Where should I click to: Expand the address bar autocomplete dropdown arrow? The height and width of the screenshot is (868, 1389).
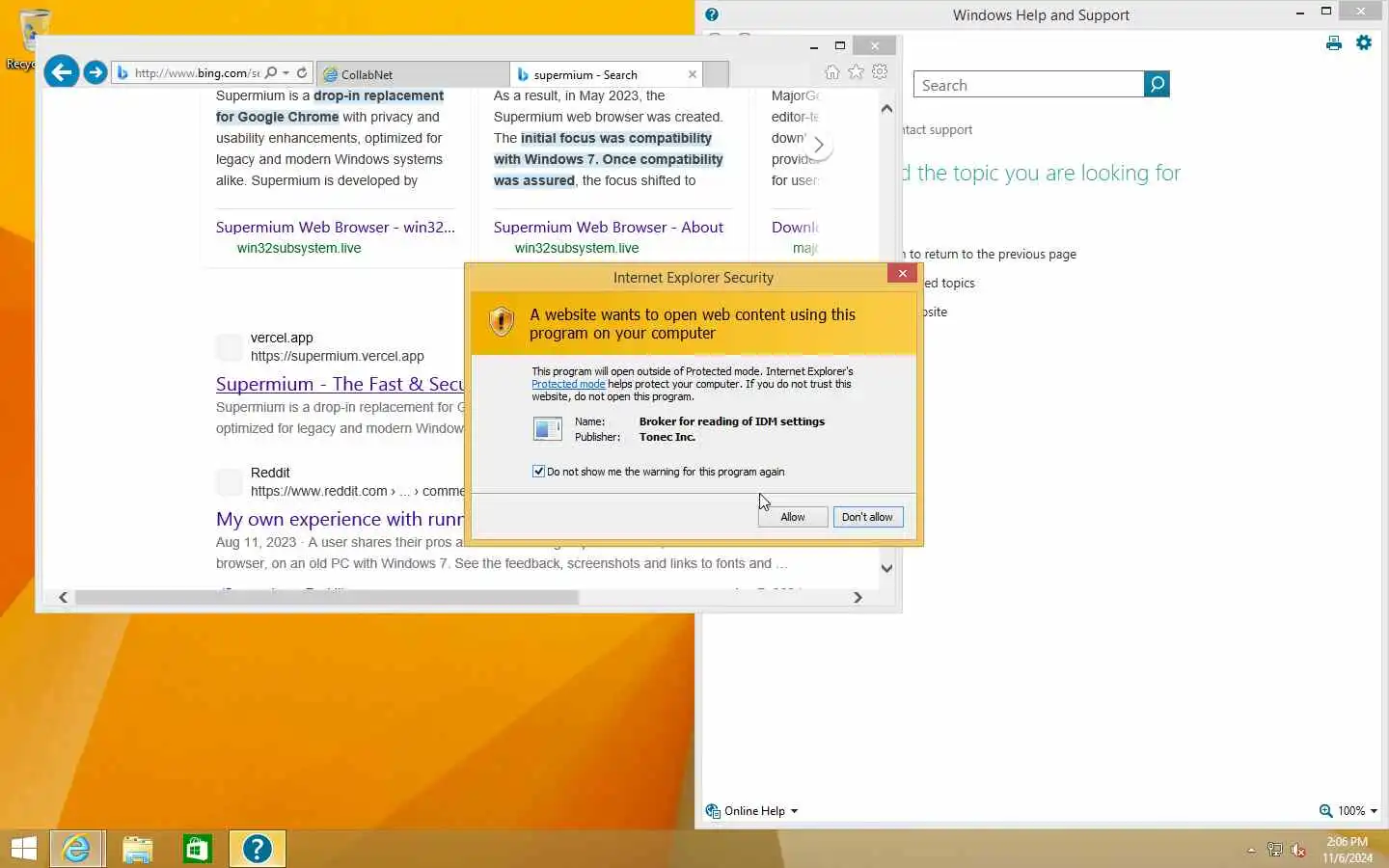click(x=286, y=73)
